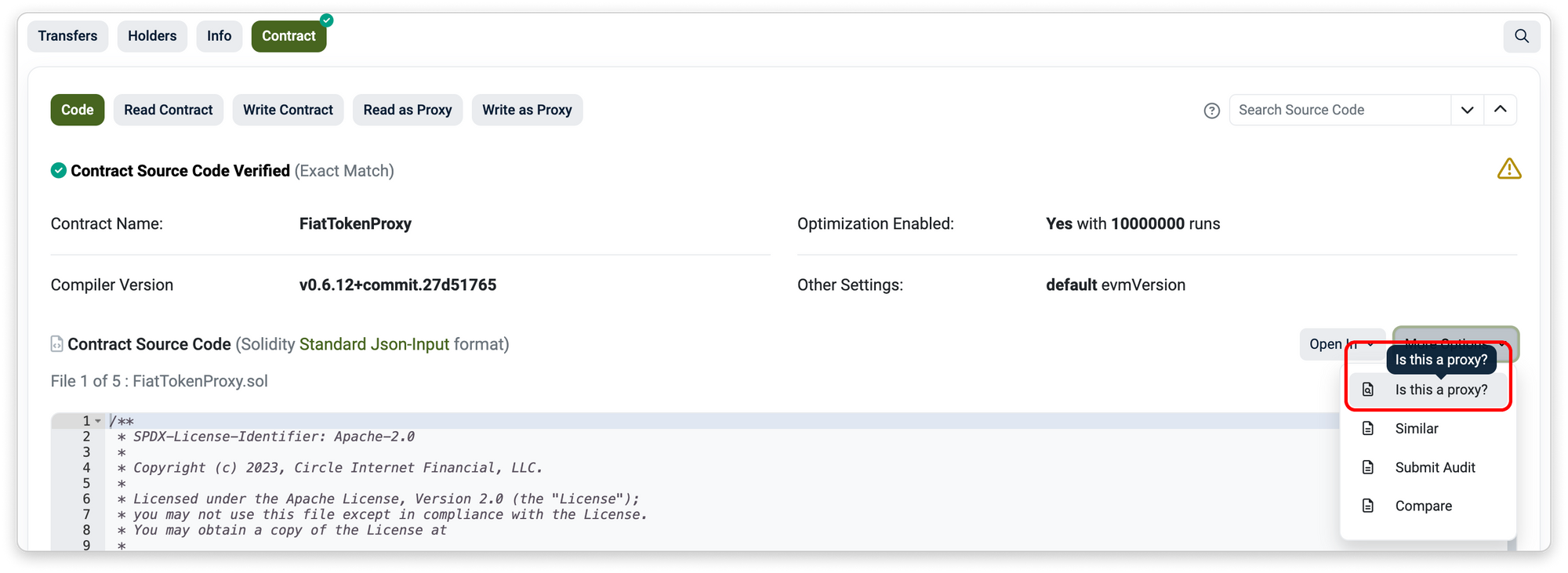Click the document icon beside Compare
The image size is (1568, 573).
tap(1368, 506)
